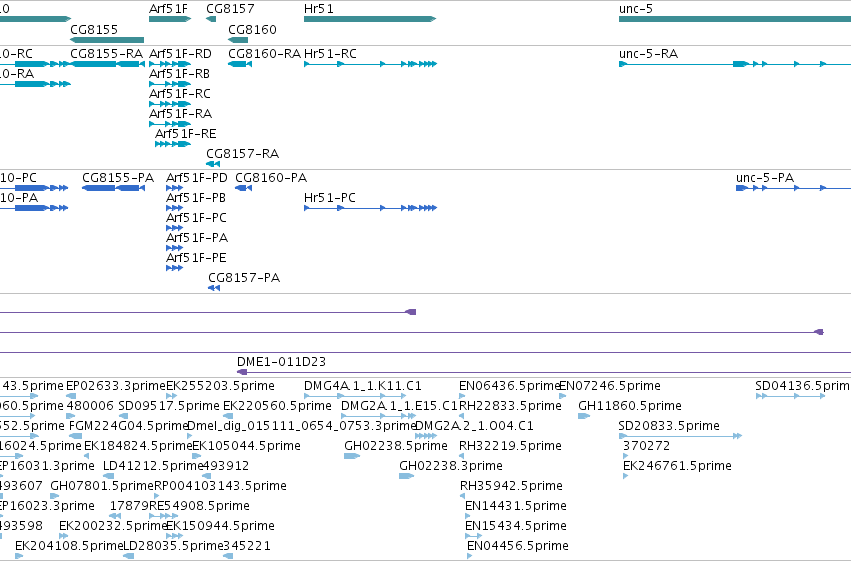Open EST EN15434.5prime
Viewport: 851px width, 561px height.
click(516, 526)
